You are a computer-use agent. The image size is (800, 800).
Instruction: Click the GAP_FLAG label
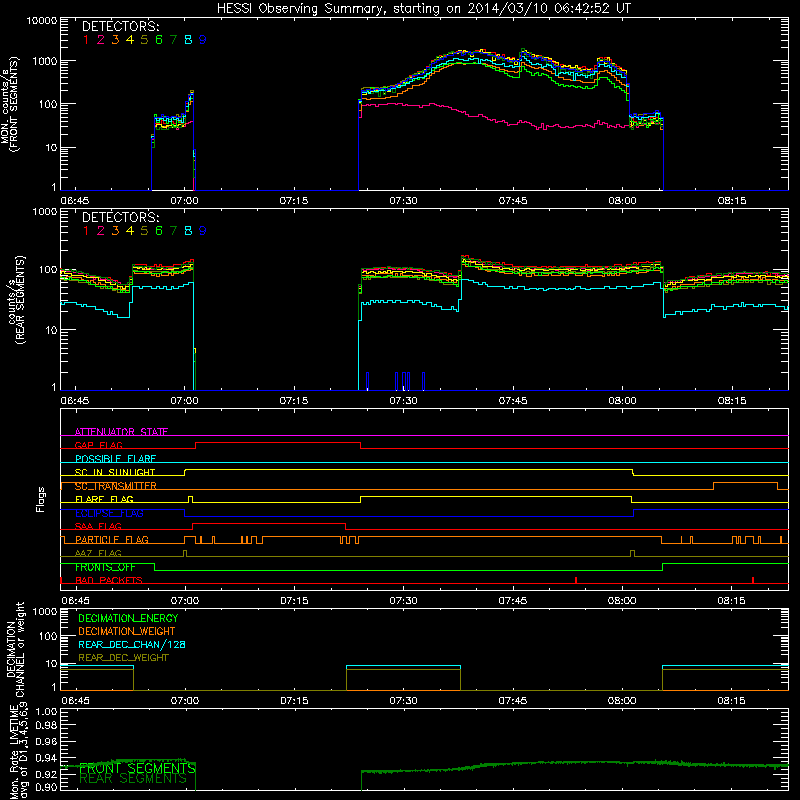tap(98, 445)
